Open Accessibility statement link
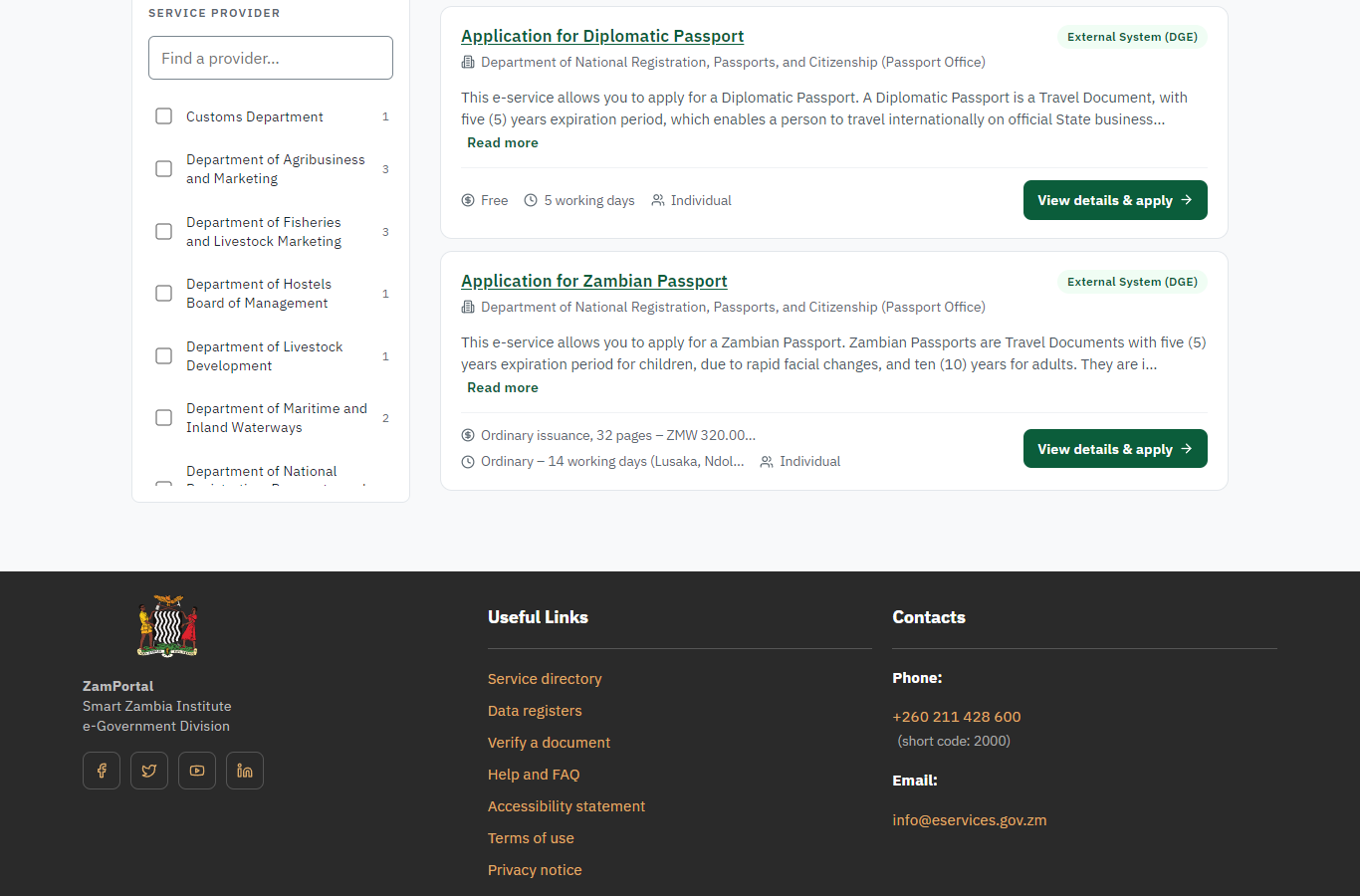Screen dimensions: 1360x896 point(567,806)
